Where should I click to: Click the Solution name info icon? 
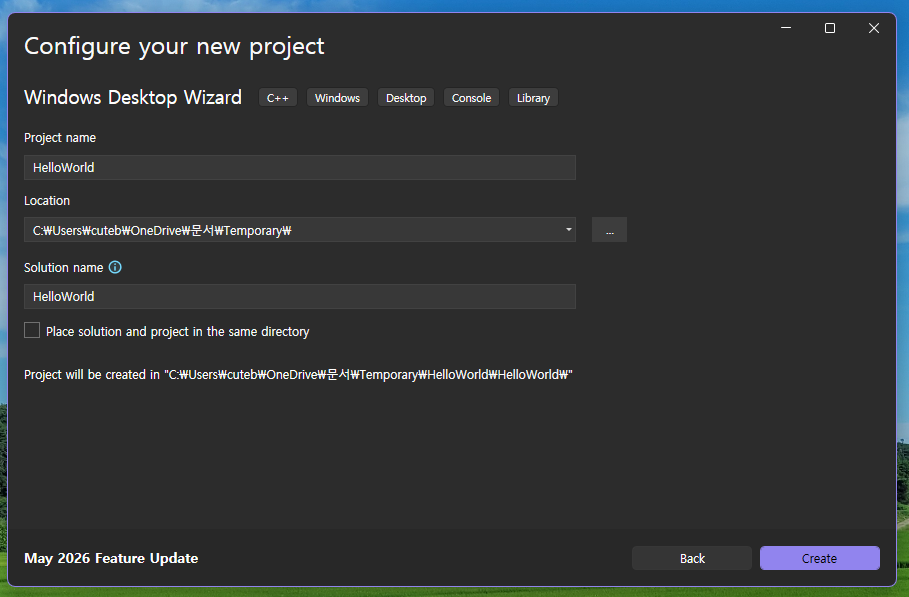(x=115, y=267)
